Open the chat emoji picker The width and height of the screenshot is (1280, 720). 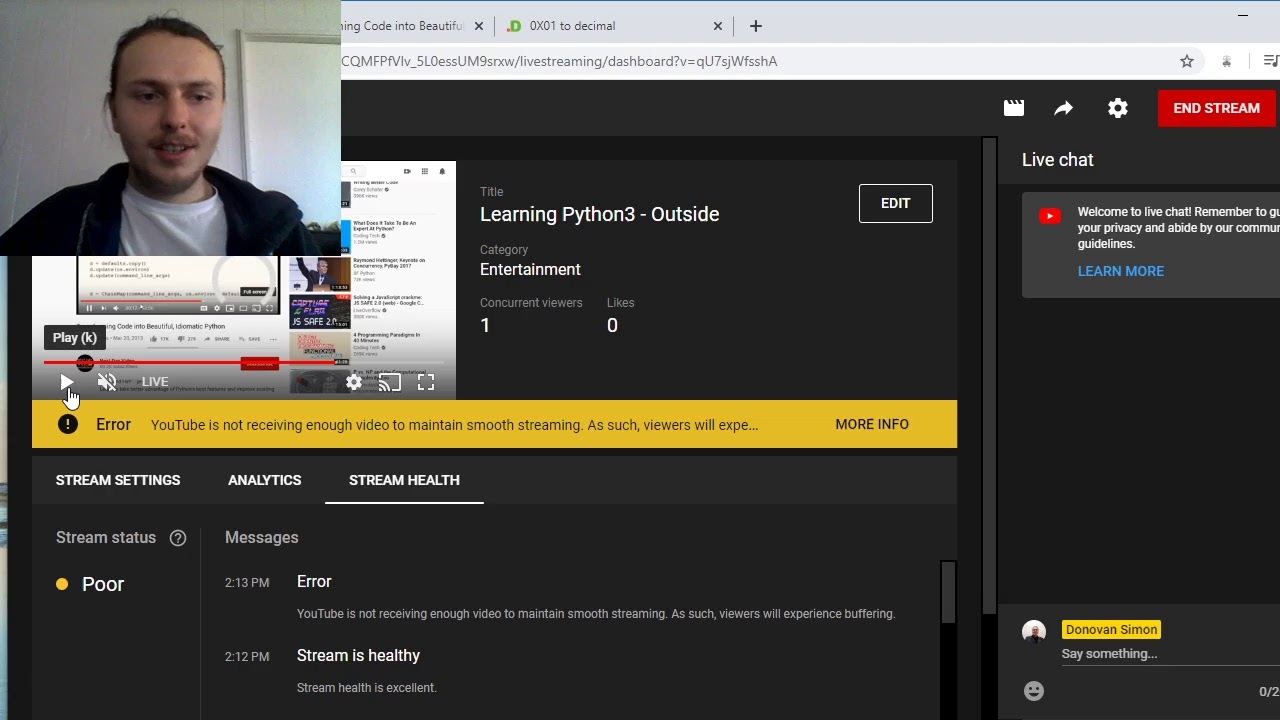click(1034, 691)
